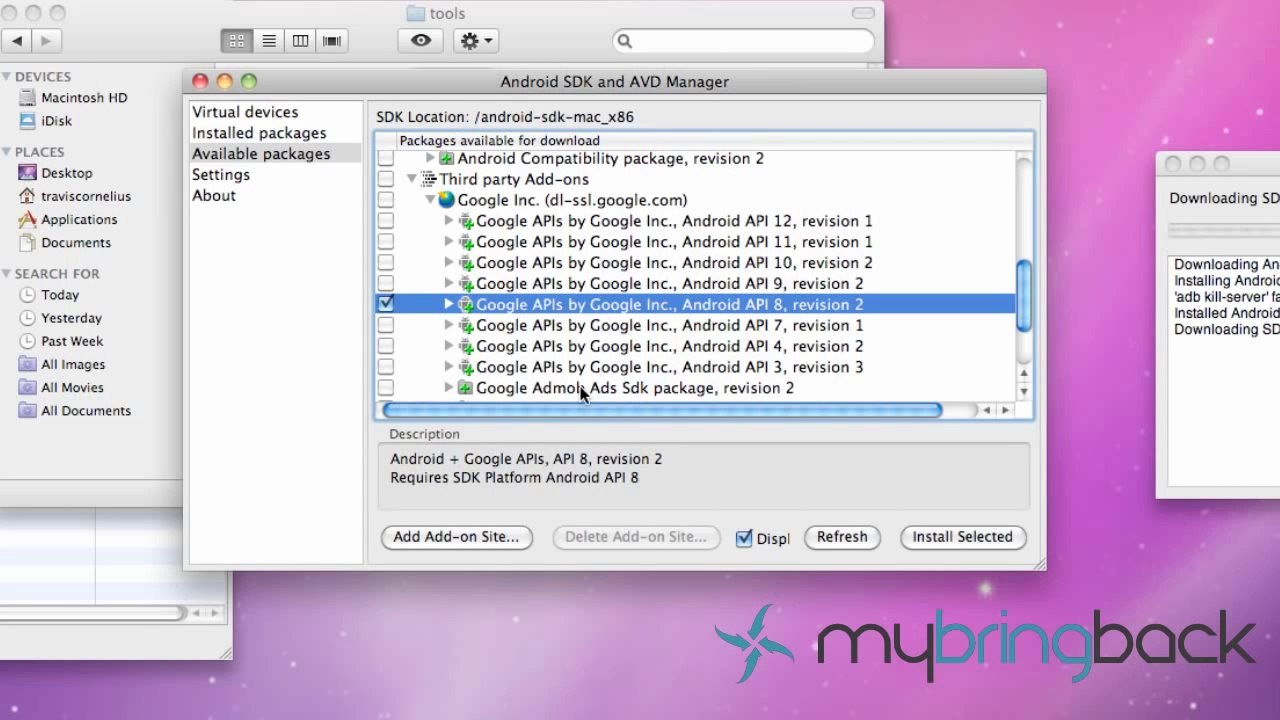This screenshot has height=720, width=1280.
Task: Click the Delete Add-on Site button
Action: [636, 537]
